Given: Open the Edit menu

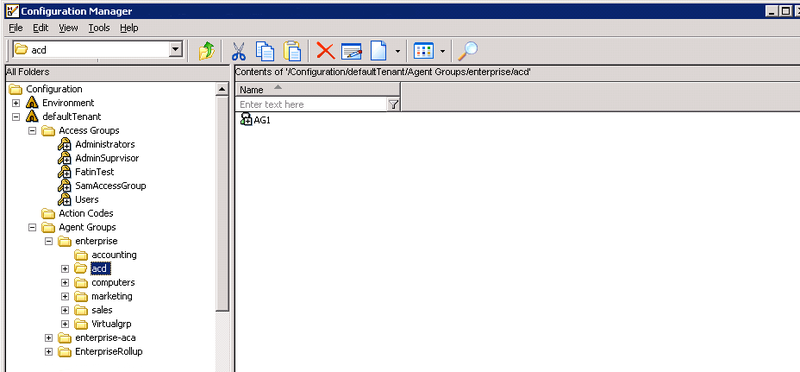Looking at the screenshot, I should coord(41,28).
